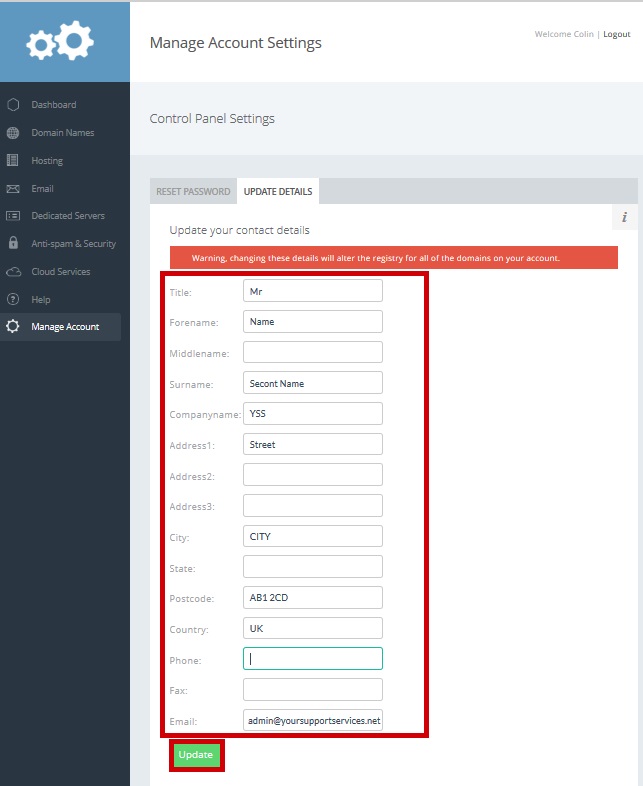Click the Phone input field

[x=313, y=659]
